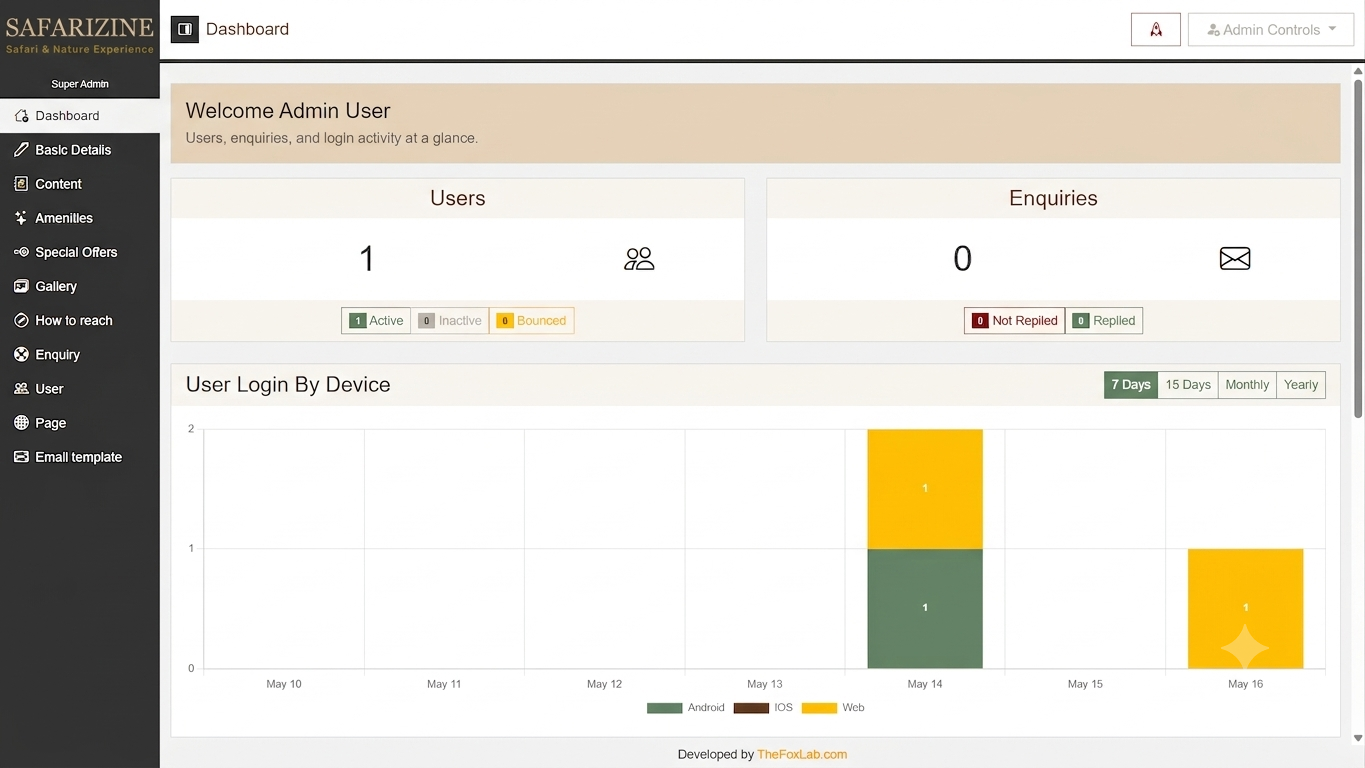Click the yellow Web bar for May 16
Viewport: 1365px width, 768px height.
click(1245, 609)
